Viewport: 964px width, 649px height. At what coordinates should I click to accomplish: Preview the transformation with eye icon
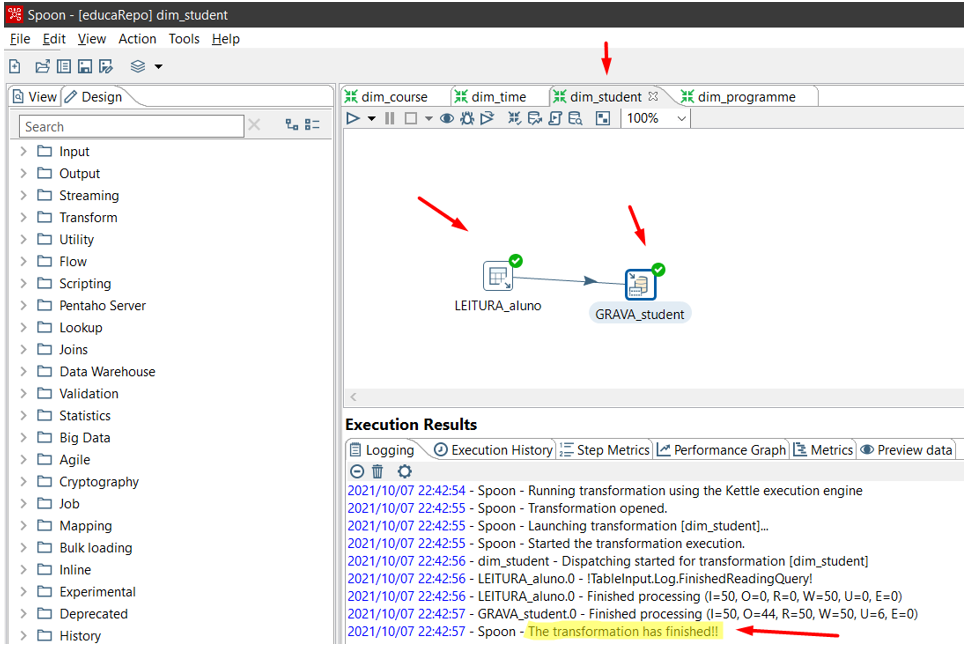click(447, 118)
